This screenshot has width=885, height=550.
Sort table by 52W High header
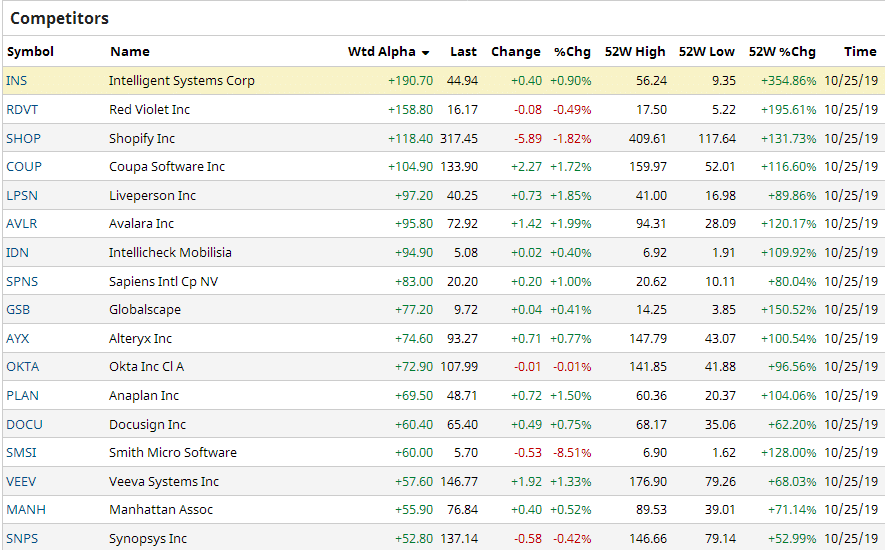tap(635, 52)
